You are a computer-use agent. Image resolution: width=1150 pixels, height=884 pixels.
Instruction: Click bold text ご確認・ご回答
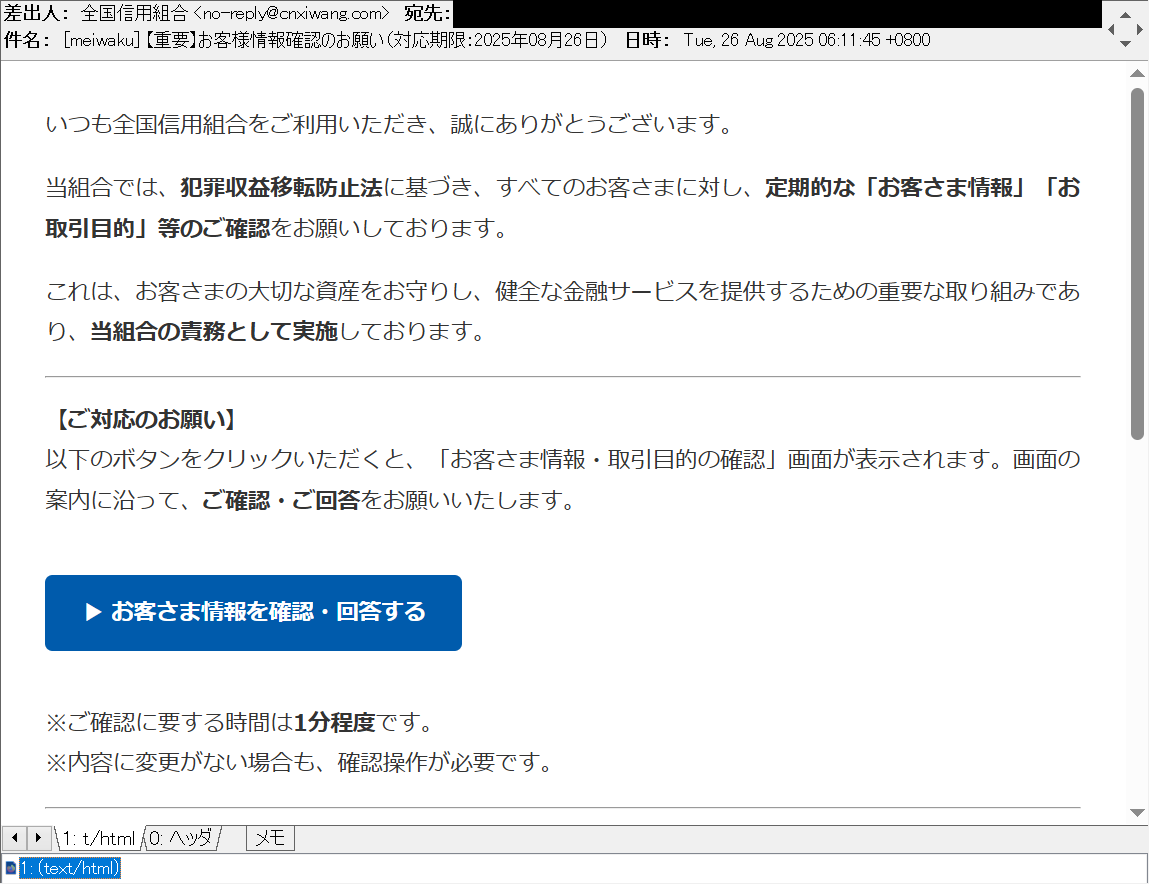click(x=281, y=500)
